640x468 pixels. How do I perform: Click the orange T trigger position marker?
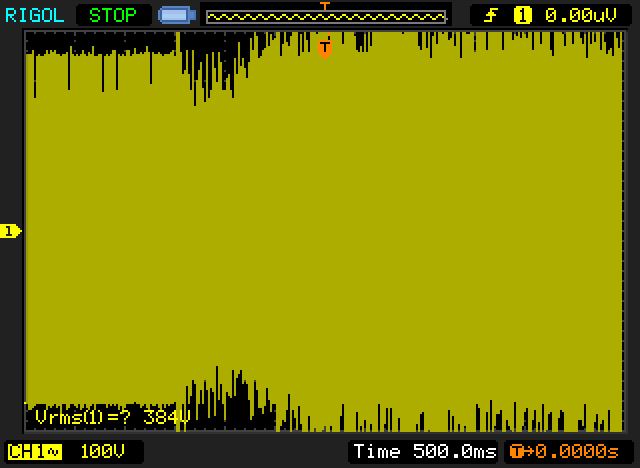(x=325, y=49)
